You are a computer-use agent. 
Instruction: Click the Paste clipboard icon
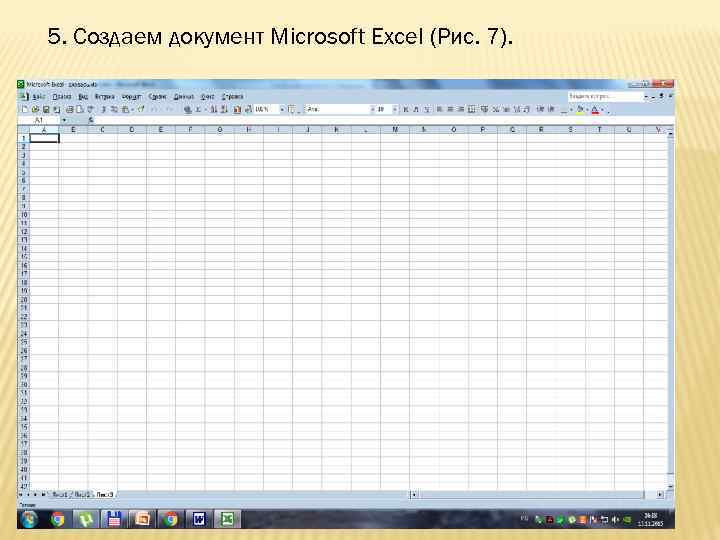click(125, 109)
